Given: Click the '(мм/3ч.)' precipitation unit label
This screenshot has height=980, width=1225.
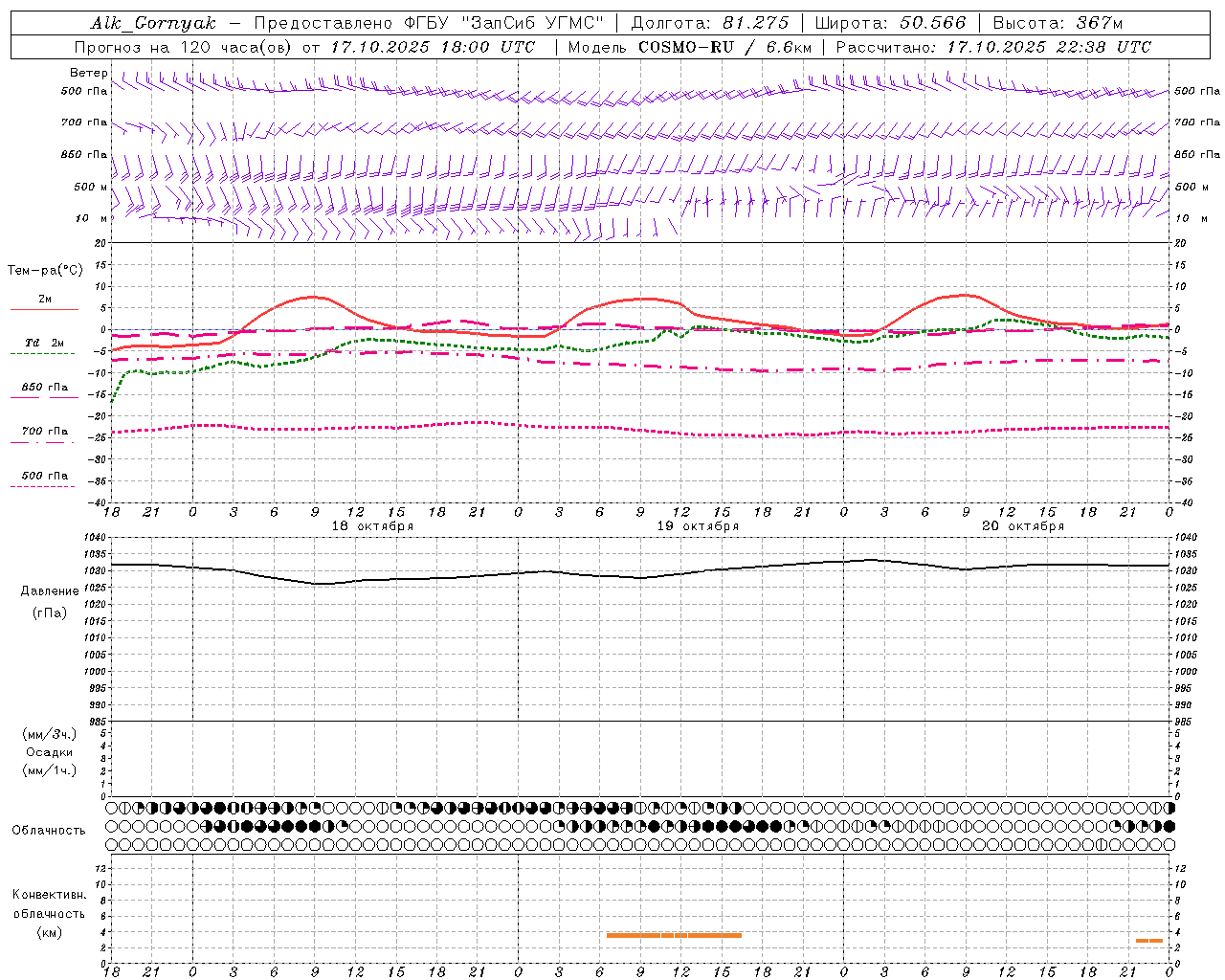Looking at the screenshot, I should coord(50,735).
